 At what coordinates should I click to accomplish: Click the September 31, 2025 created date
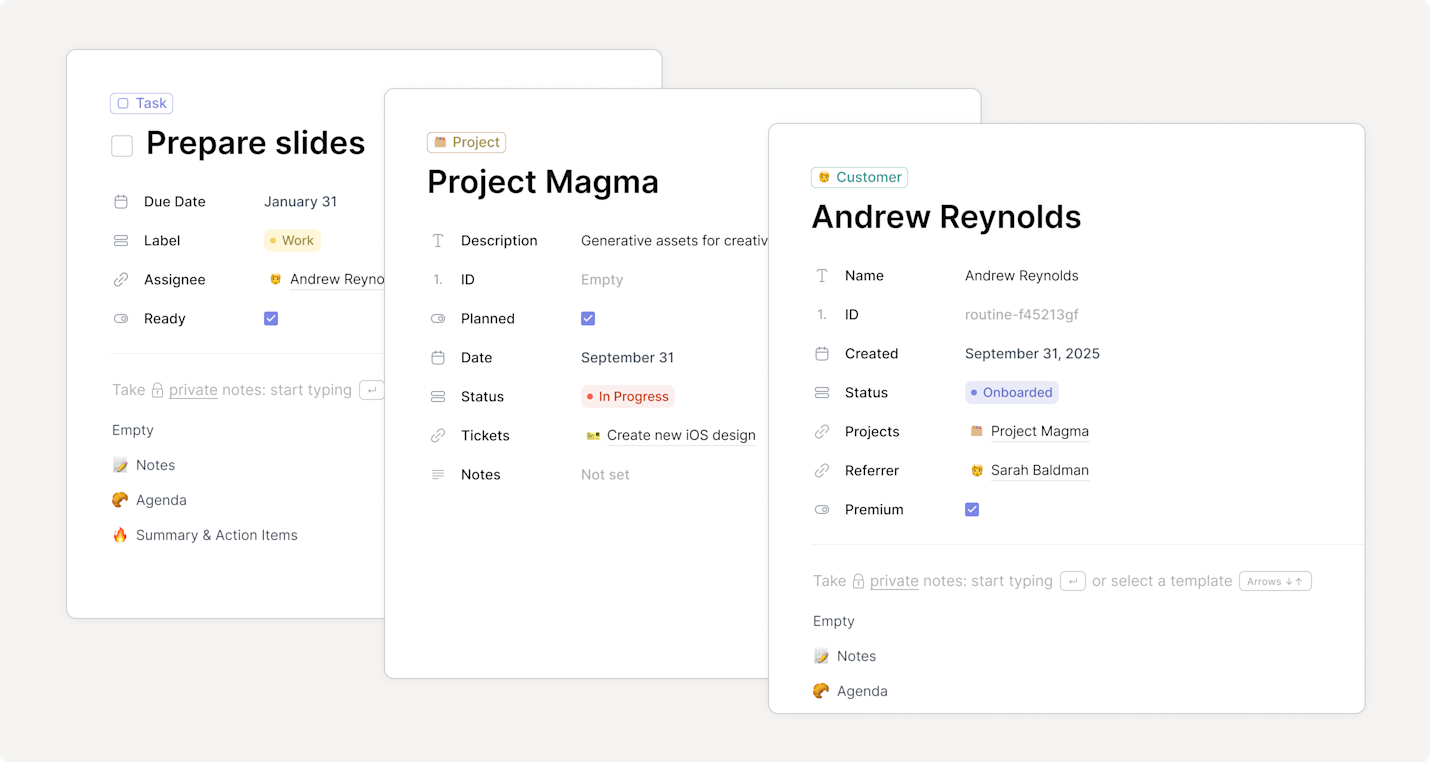1032,354
